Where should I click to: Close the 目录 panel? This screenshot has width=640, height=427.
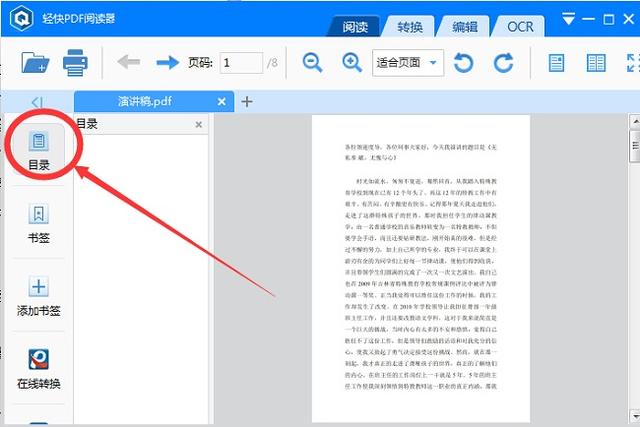pos(198,125)
